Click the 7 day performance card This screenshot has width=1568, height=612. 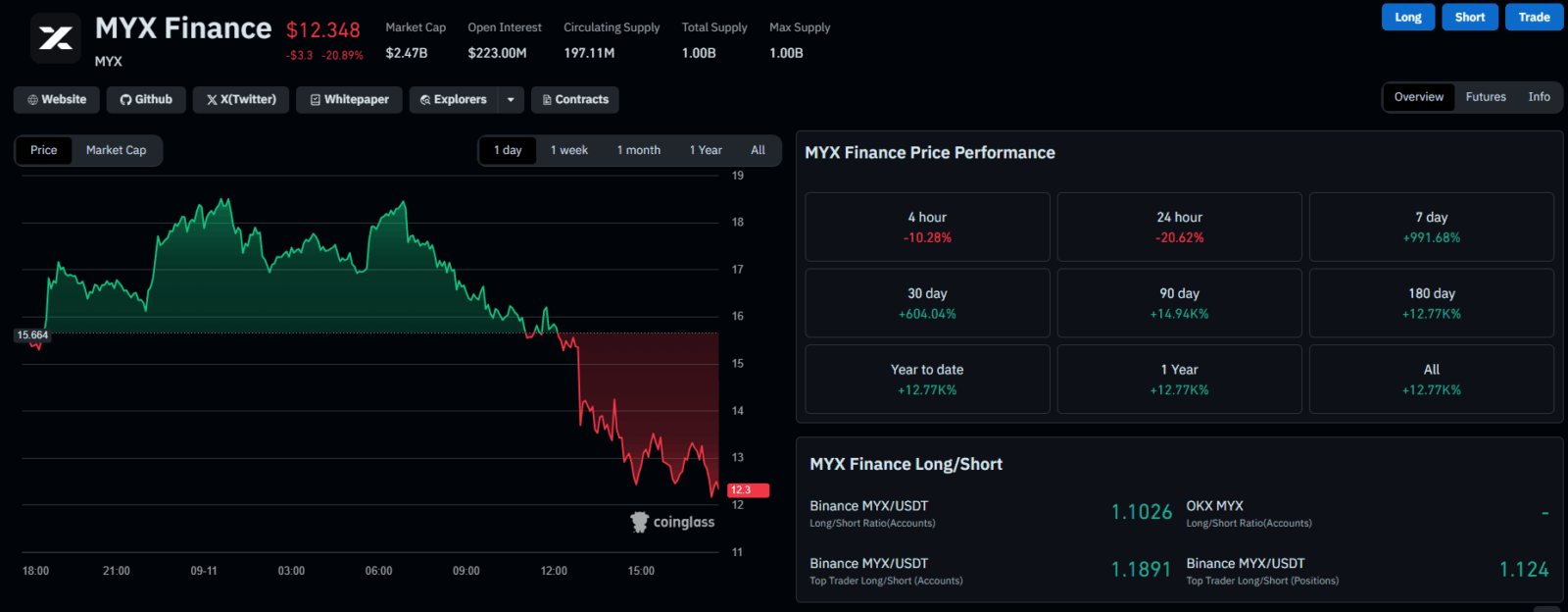pyautogui.click(x=1432, y=227)
